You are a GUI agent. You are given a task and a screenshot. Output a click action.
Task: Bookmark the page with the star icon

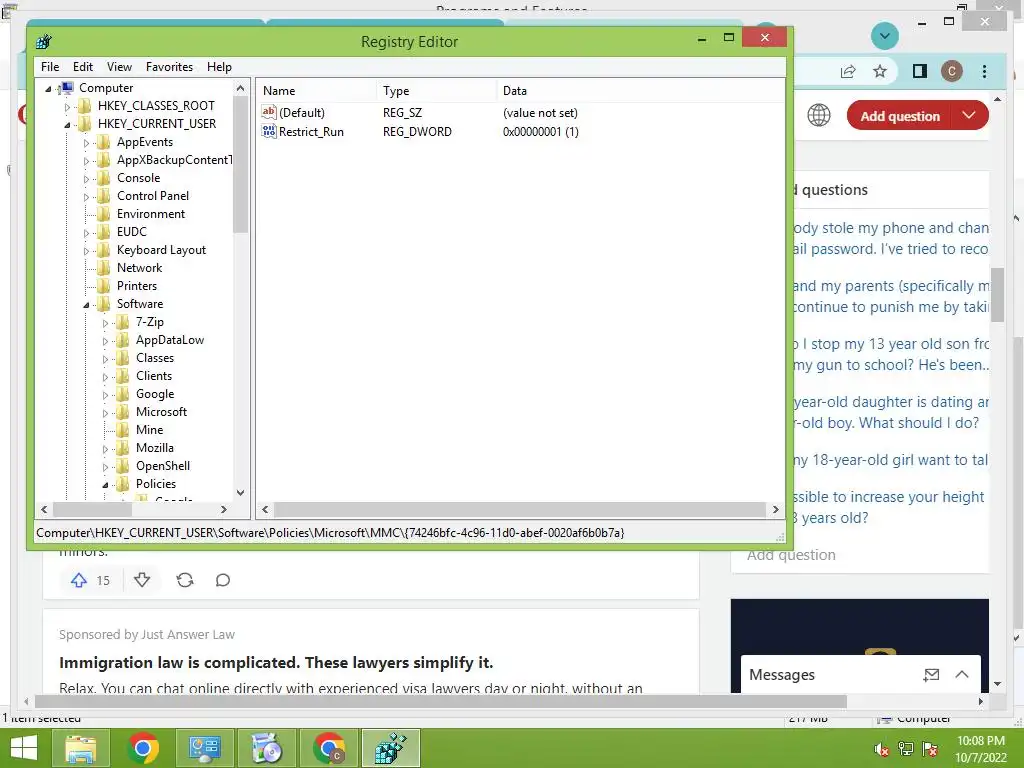pos(880,71)
